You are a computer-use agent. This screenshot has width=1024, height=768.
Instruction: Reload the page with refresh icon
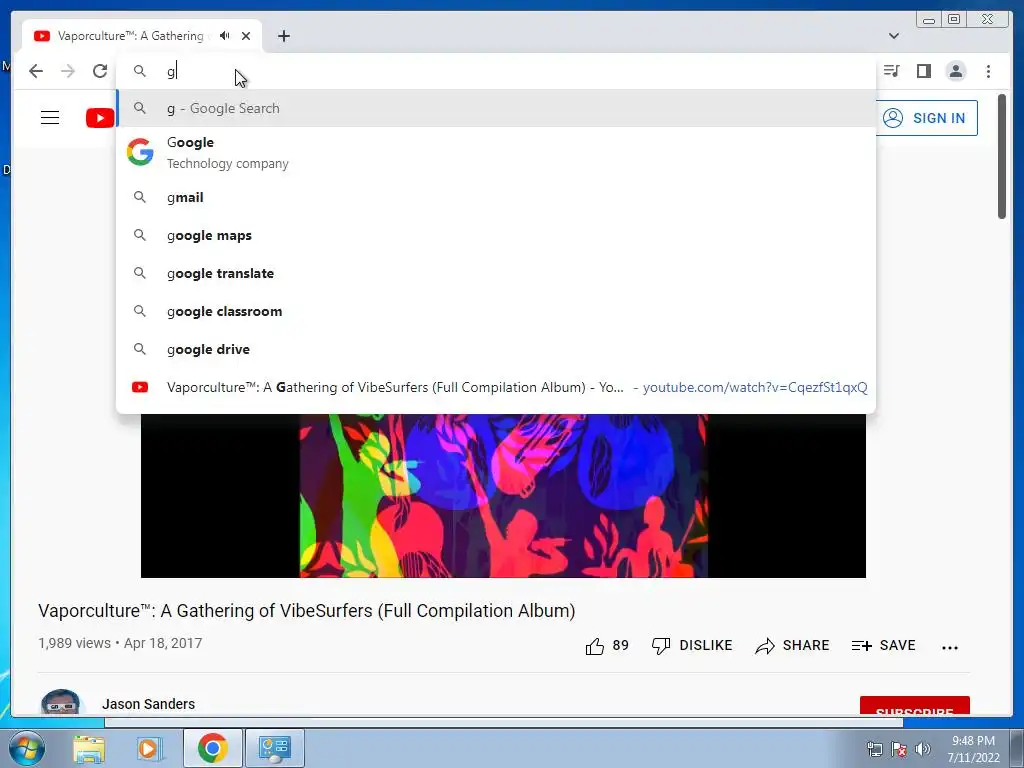click(x=100, y=71)
